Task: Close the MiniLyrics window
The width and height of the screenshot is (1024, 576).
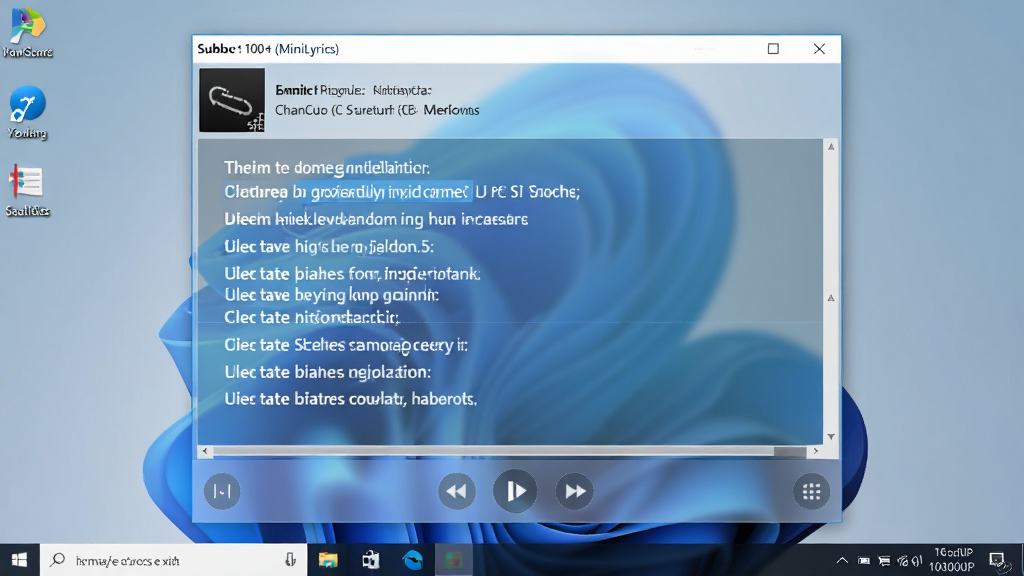Action: click(819, 49)
